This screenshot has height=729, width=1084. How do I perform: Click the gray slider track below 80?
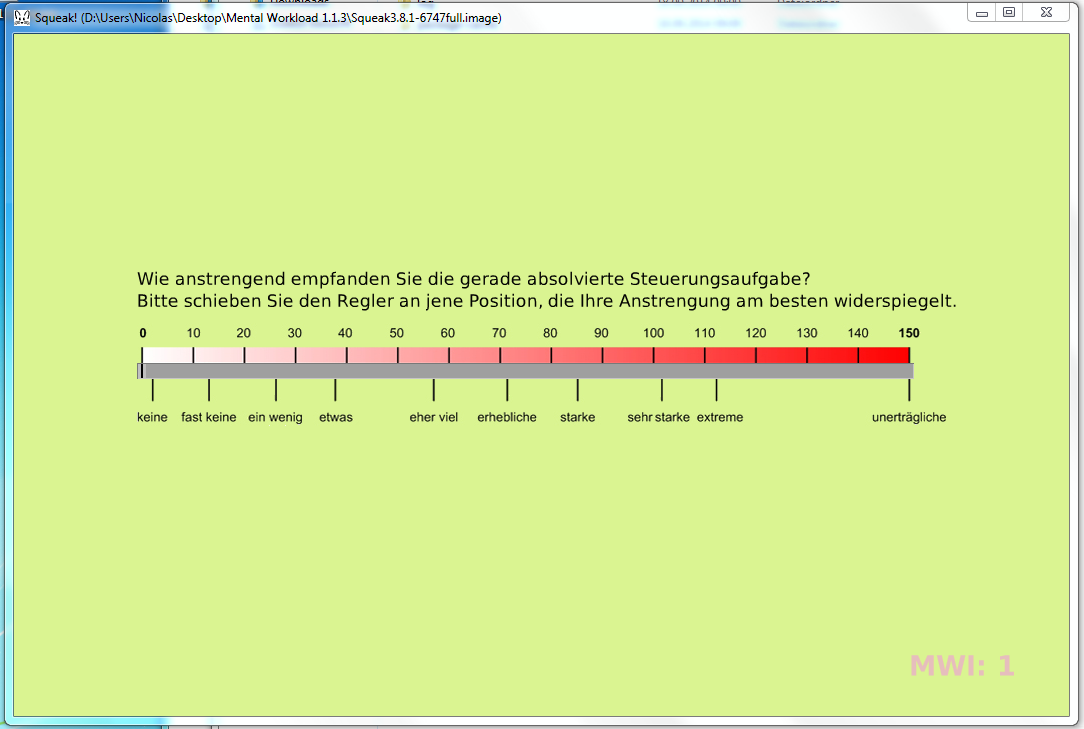(x=551, y=371)
